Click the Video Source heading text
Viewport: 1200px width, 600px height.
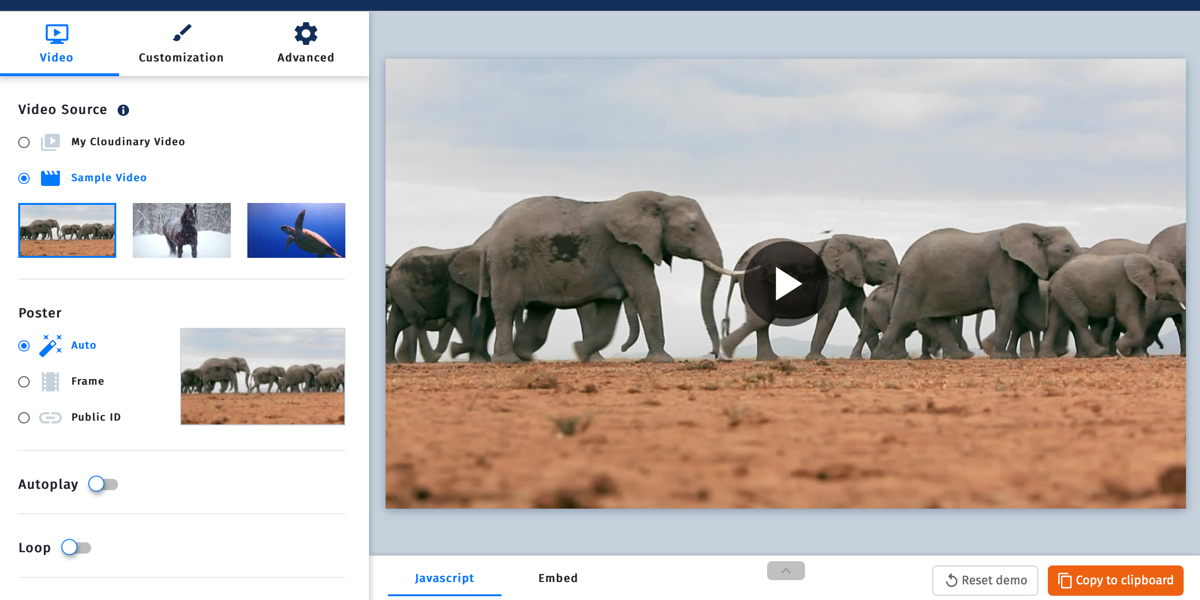pyautogui.click(x=63, y=110)
